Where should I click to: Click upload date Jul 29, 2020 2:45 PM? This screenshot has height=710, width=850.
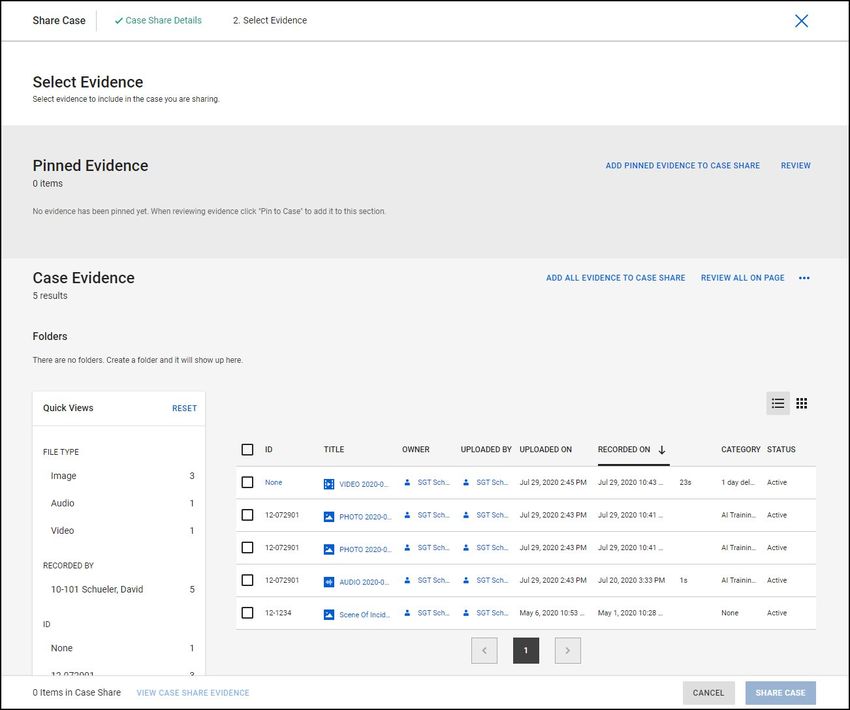[553, 482]
